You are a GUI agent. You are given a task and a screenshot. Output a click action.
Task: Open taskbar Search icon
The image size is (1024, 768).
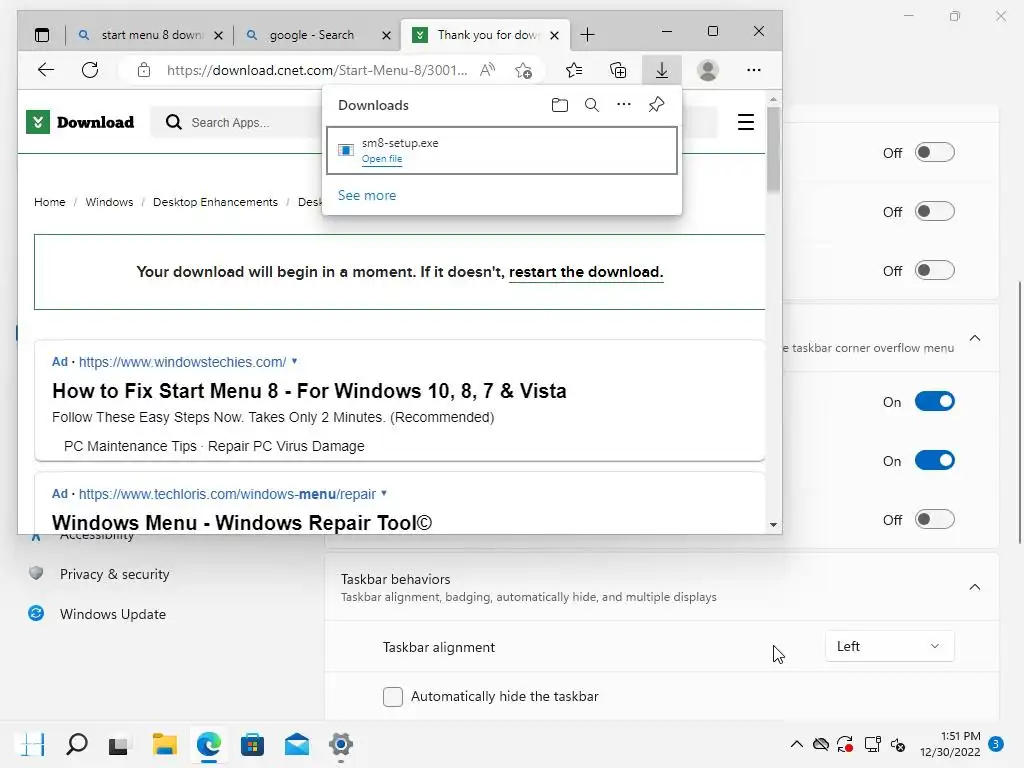point(77,744)
